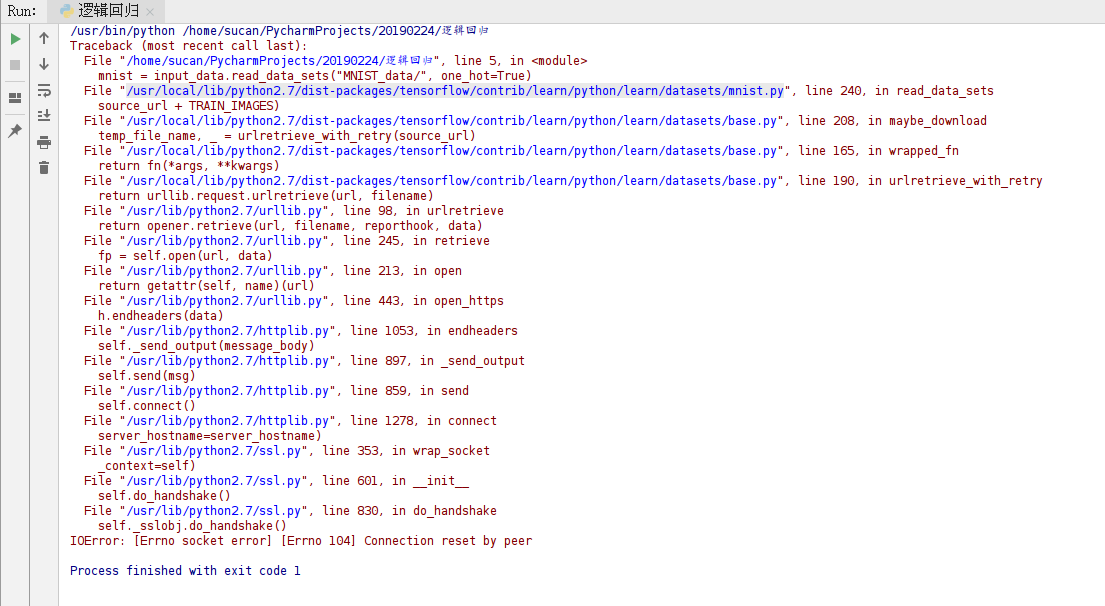Click the 'Traceback (most recent call last):' line
Screen dimensions: 1105x606
pyautogui.click(x=189, y=46)
